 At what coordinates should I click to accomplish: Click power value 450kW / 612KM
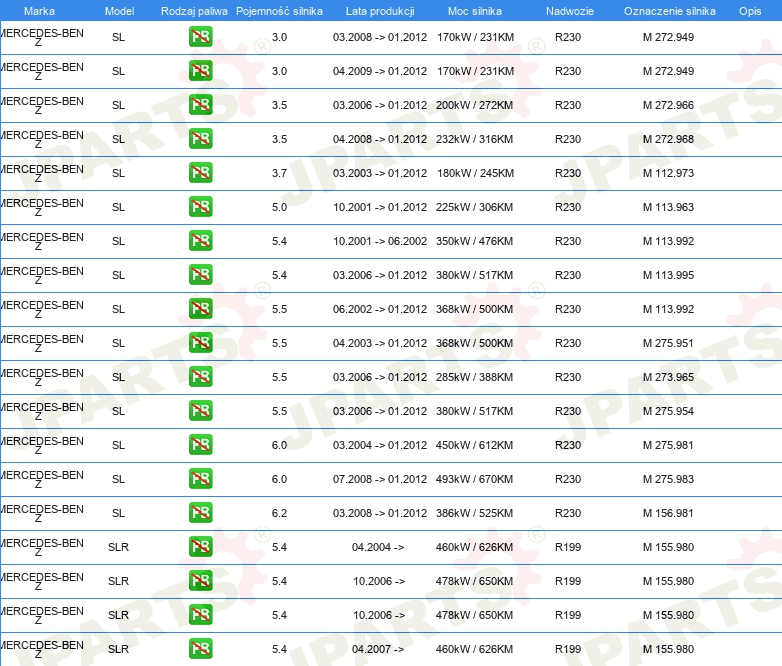pyautogui.click(x=474, y=445)
